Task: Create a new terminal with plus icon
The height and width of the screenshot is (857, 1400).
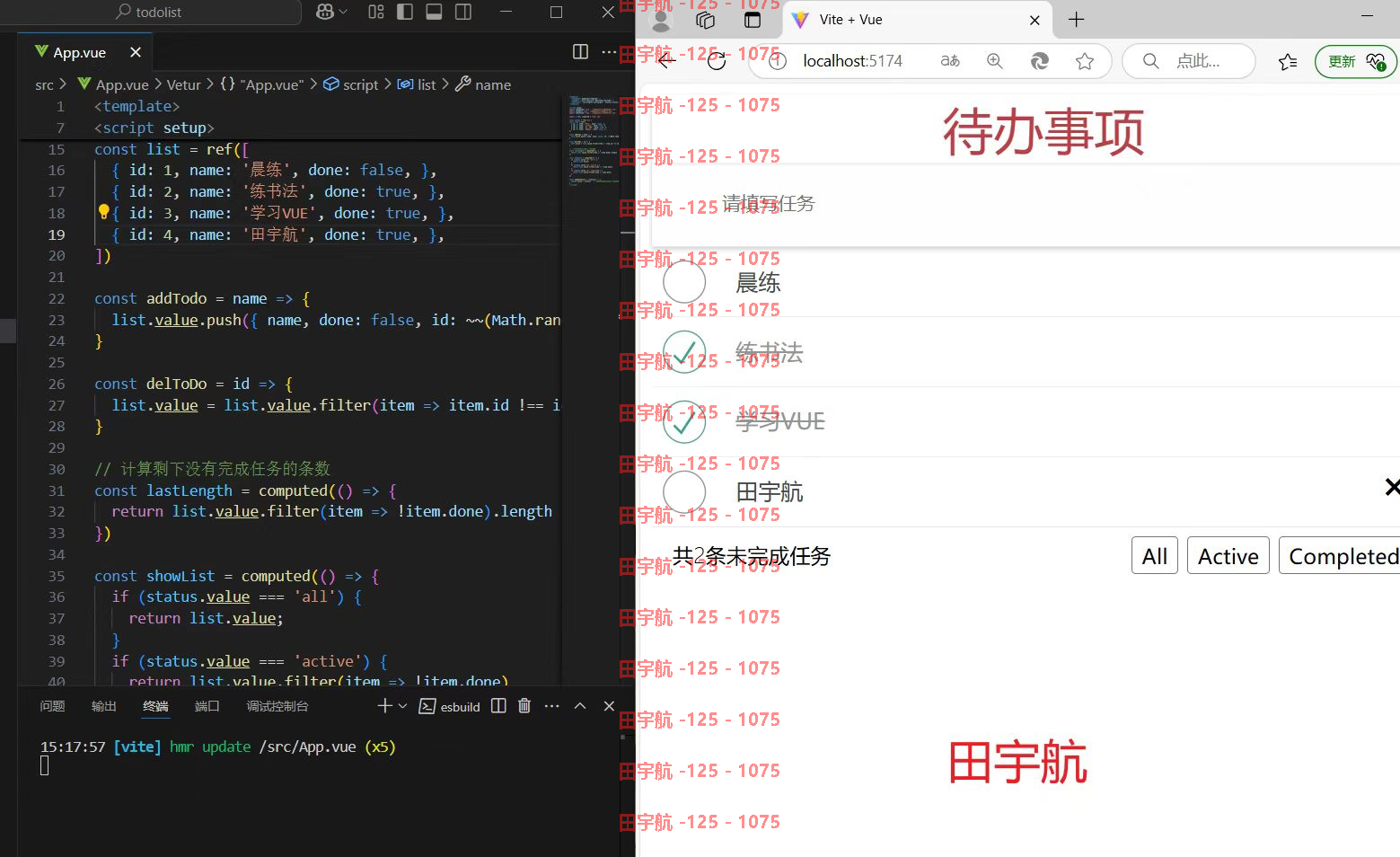Action: pyautogui.click(x=384, y=706)
